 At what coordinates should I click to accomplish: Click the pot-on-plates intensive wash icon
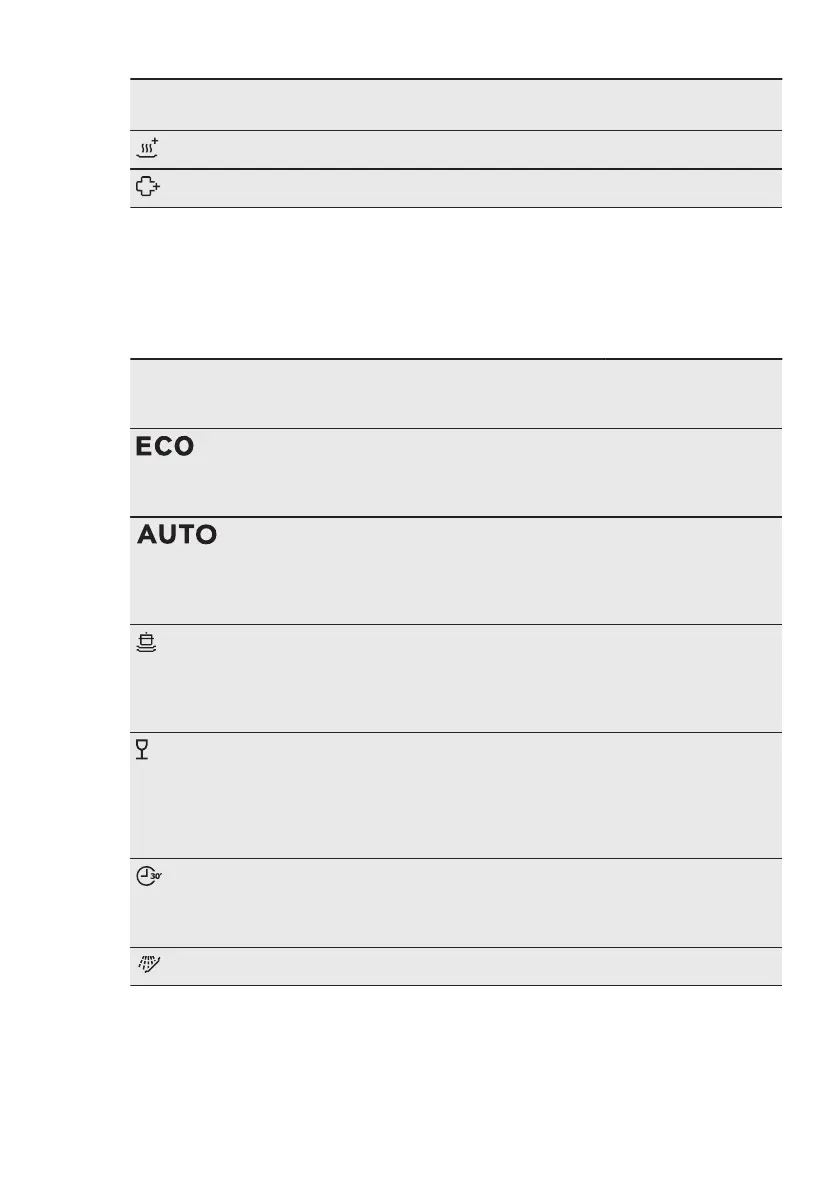(147, 643)
